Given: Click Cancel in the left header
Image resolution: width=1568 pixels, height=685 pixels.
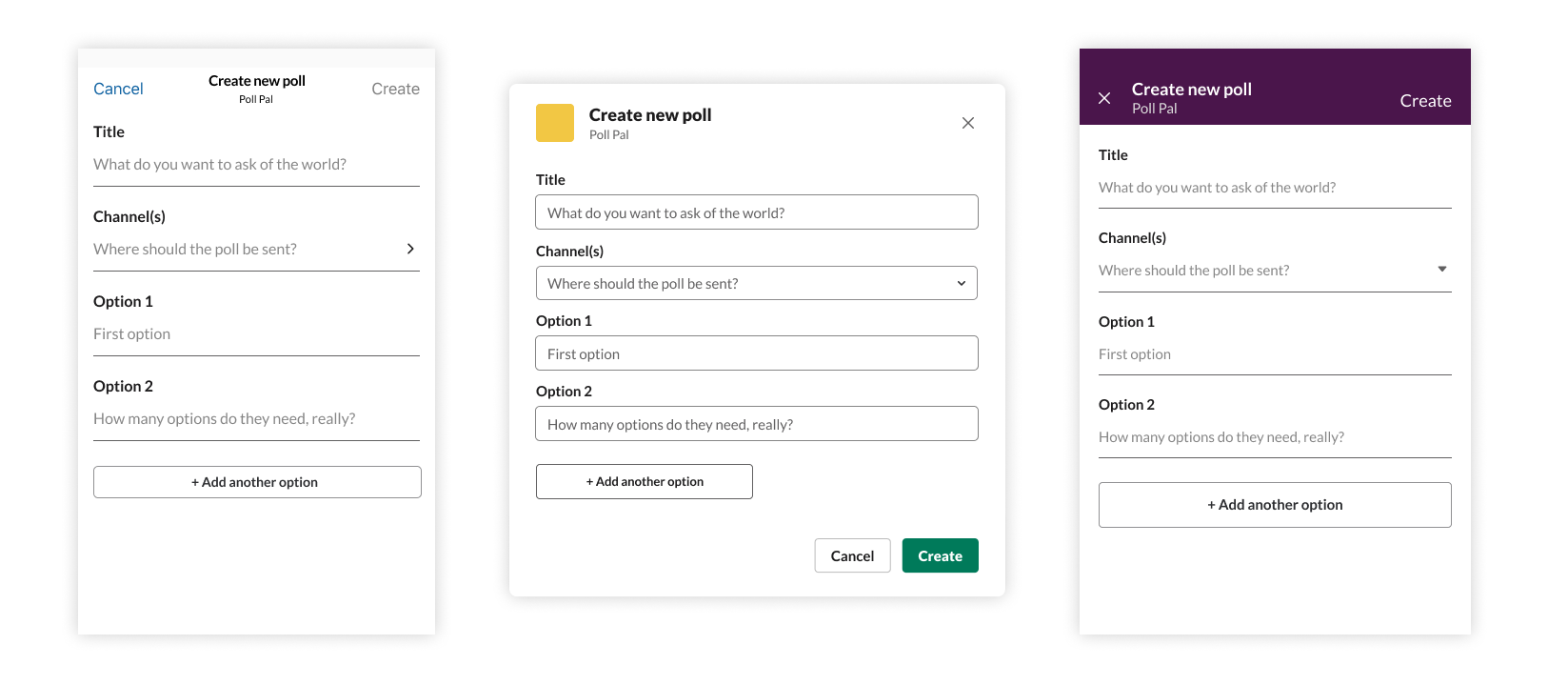Looking at the screenshot, I should point(118,88).
